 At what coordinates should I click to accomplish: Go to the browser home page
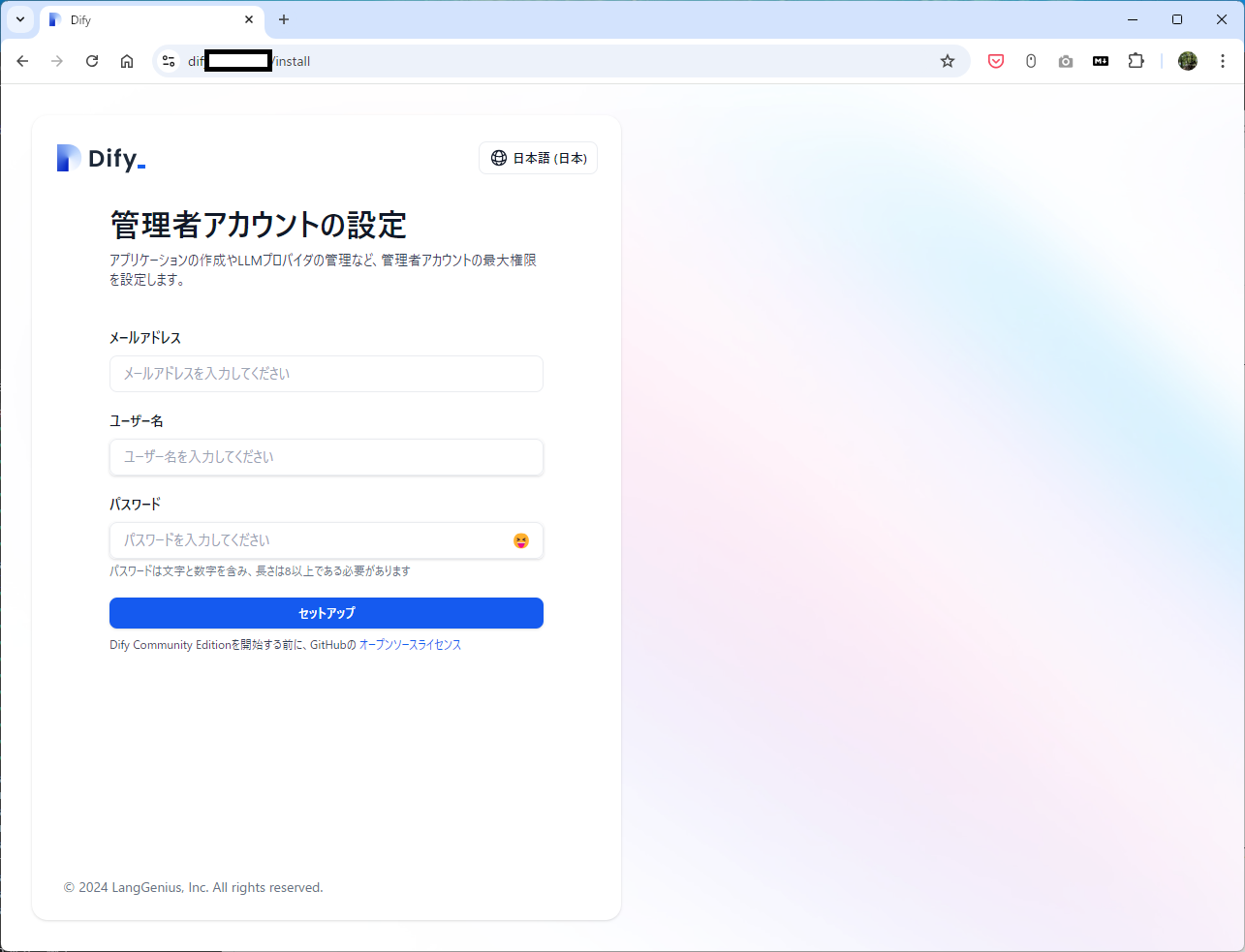click(x=127, y=61)
